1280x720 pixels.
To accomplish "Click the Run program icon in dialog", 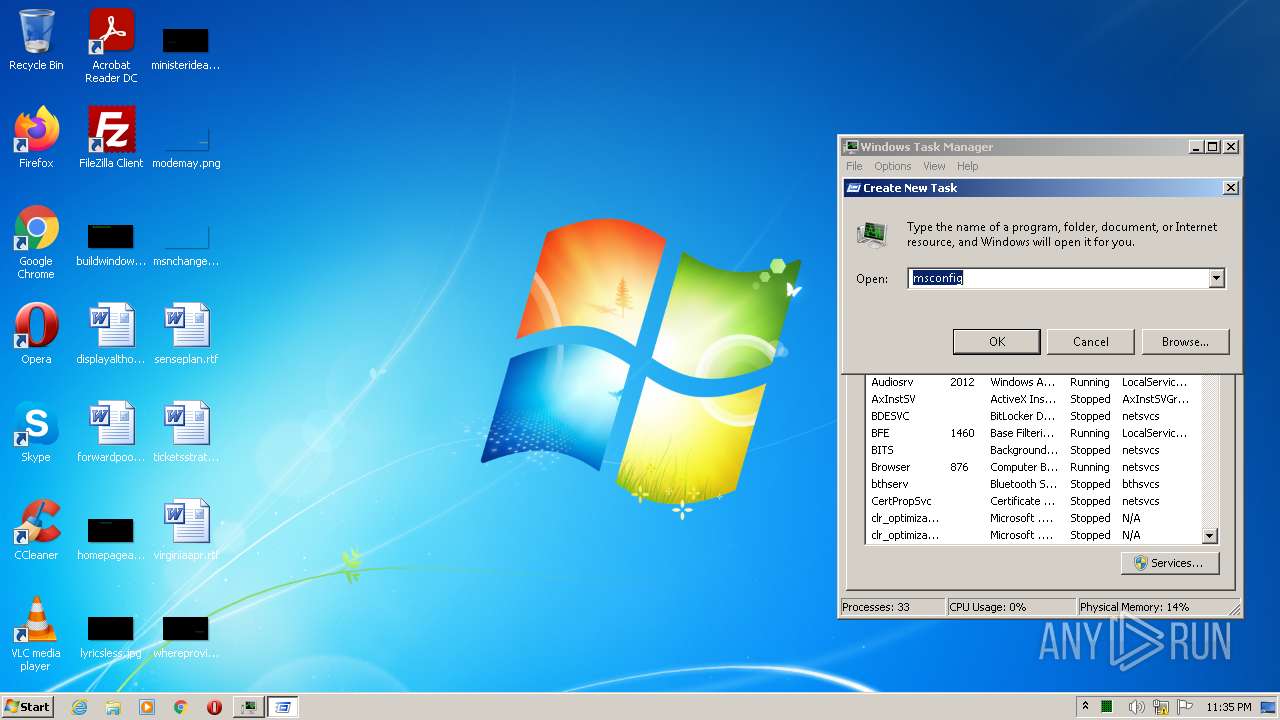I will click(872, 234).
